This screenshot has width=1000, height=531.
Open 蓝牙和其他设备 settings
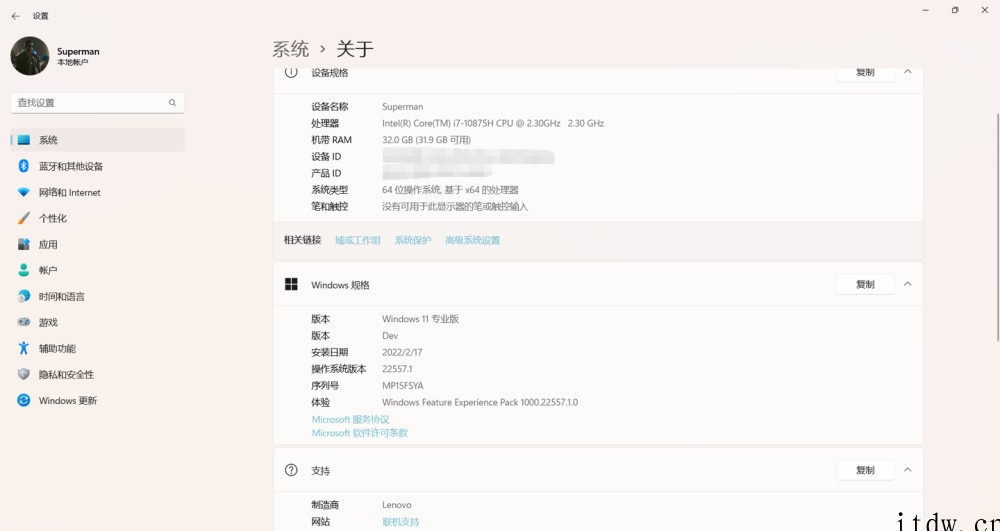click(x=98, y=166)
